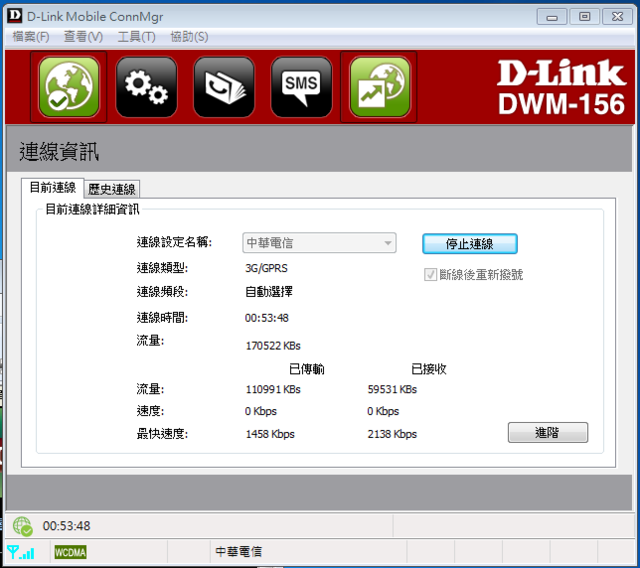This screenshot has height=568, width=640.
Task: Click the 進階 button
Action: click(548, 433)
